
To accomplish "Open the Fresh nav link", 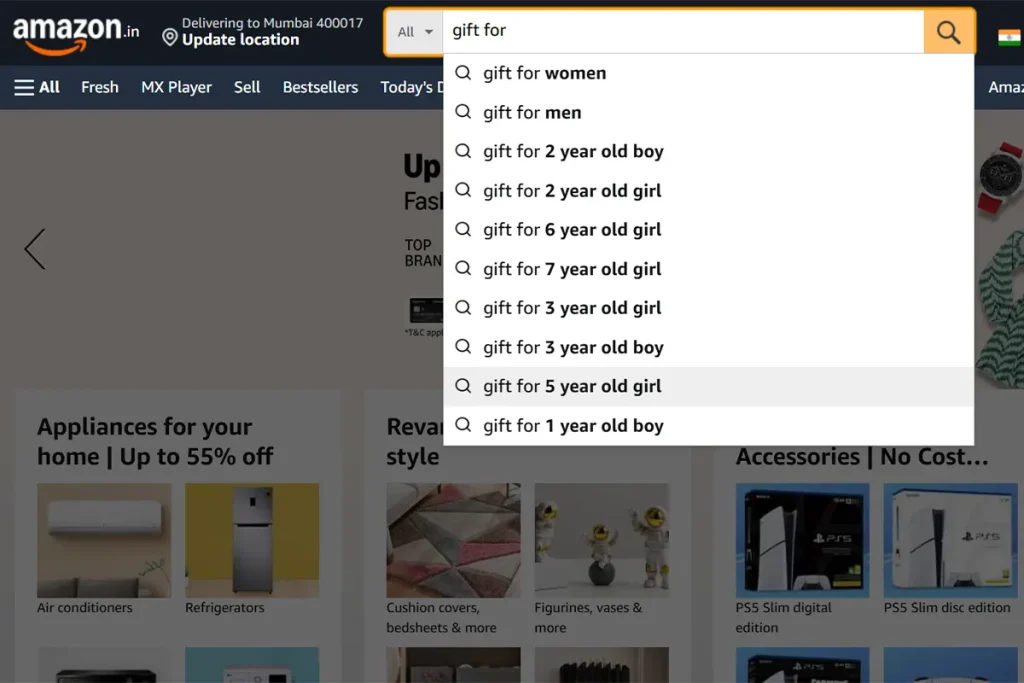I will tap(100, 87).
